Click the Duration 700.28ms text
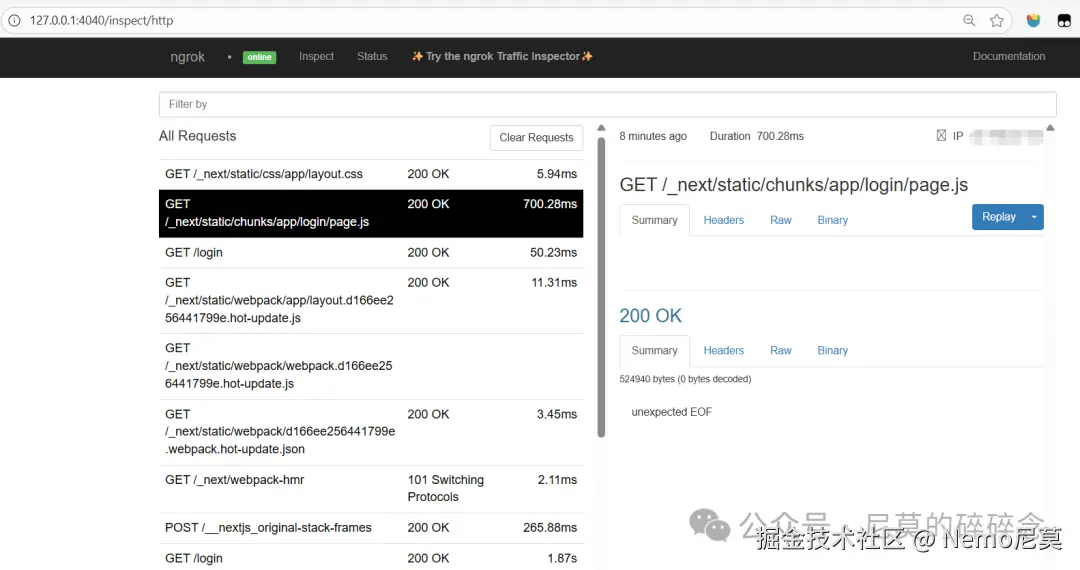The width and height of the screenshot is (1080, 570). pos(756,136)
